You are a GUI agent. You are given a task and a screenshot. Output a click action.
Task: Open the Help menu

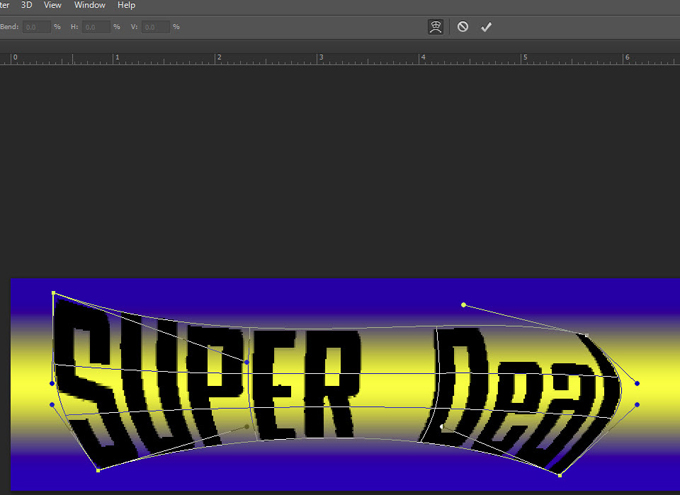[127, 5]
